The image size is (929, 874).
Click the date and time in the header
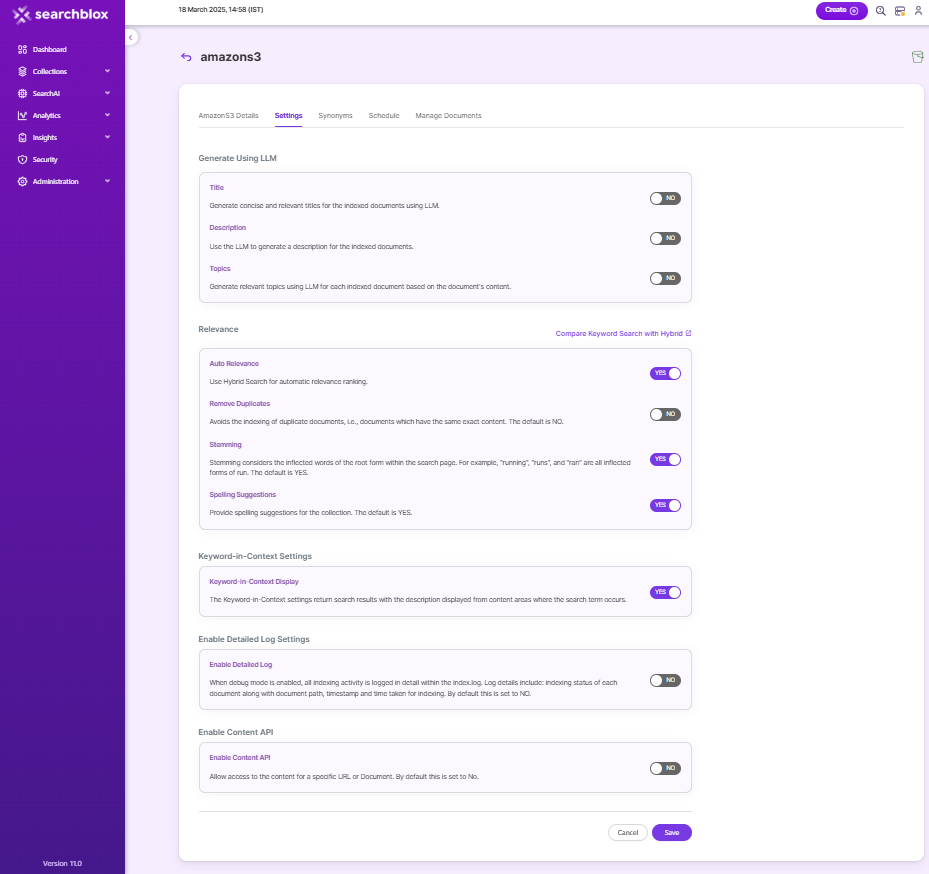221,9
